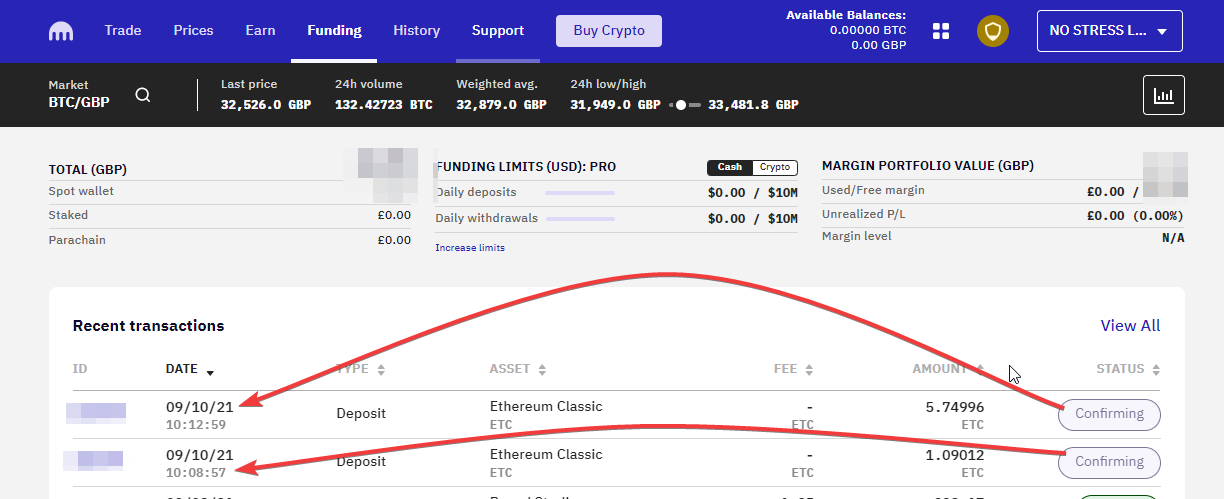Click Last price 32,526.0 GBP value
This screenshot has height=499, width=1224.
pos(266,104)
